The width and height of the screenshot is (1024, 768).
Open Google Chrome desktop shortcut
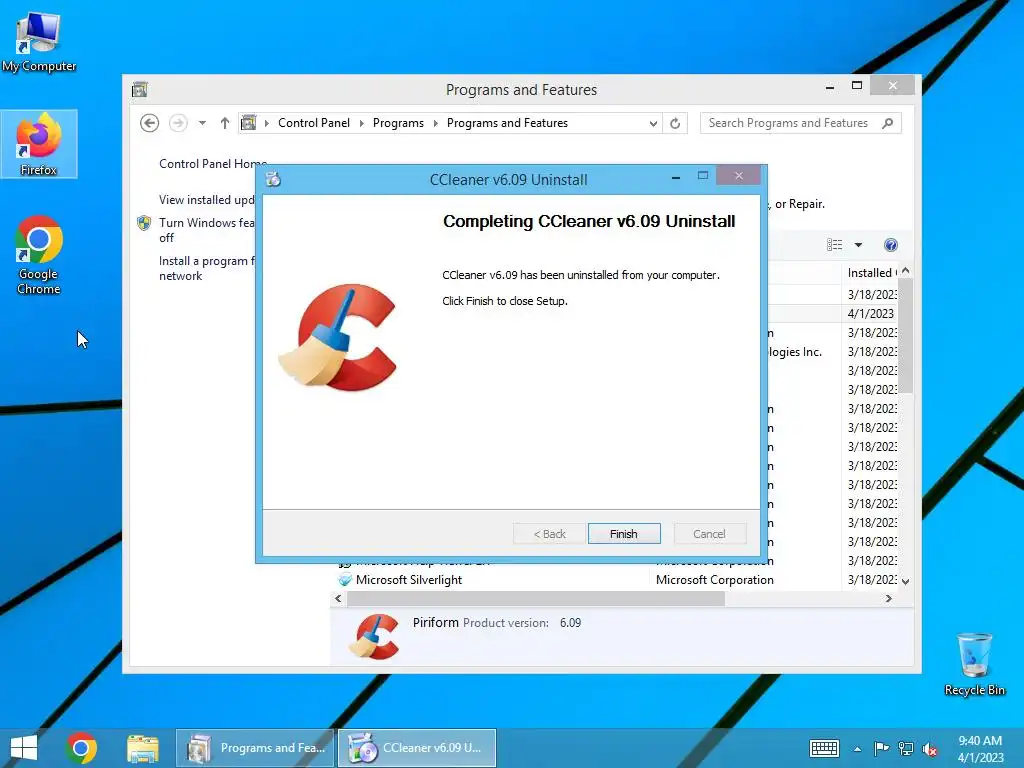point(39,255)
